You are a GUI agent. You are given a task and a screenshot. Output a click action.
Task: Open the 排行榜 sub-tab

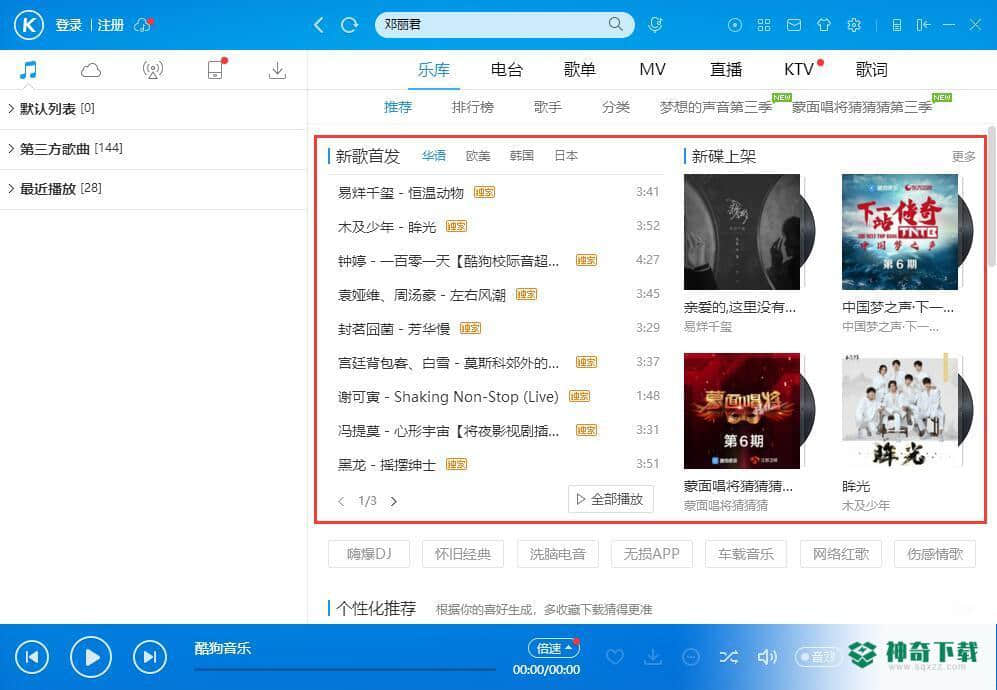click(472, 107)
